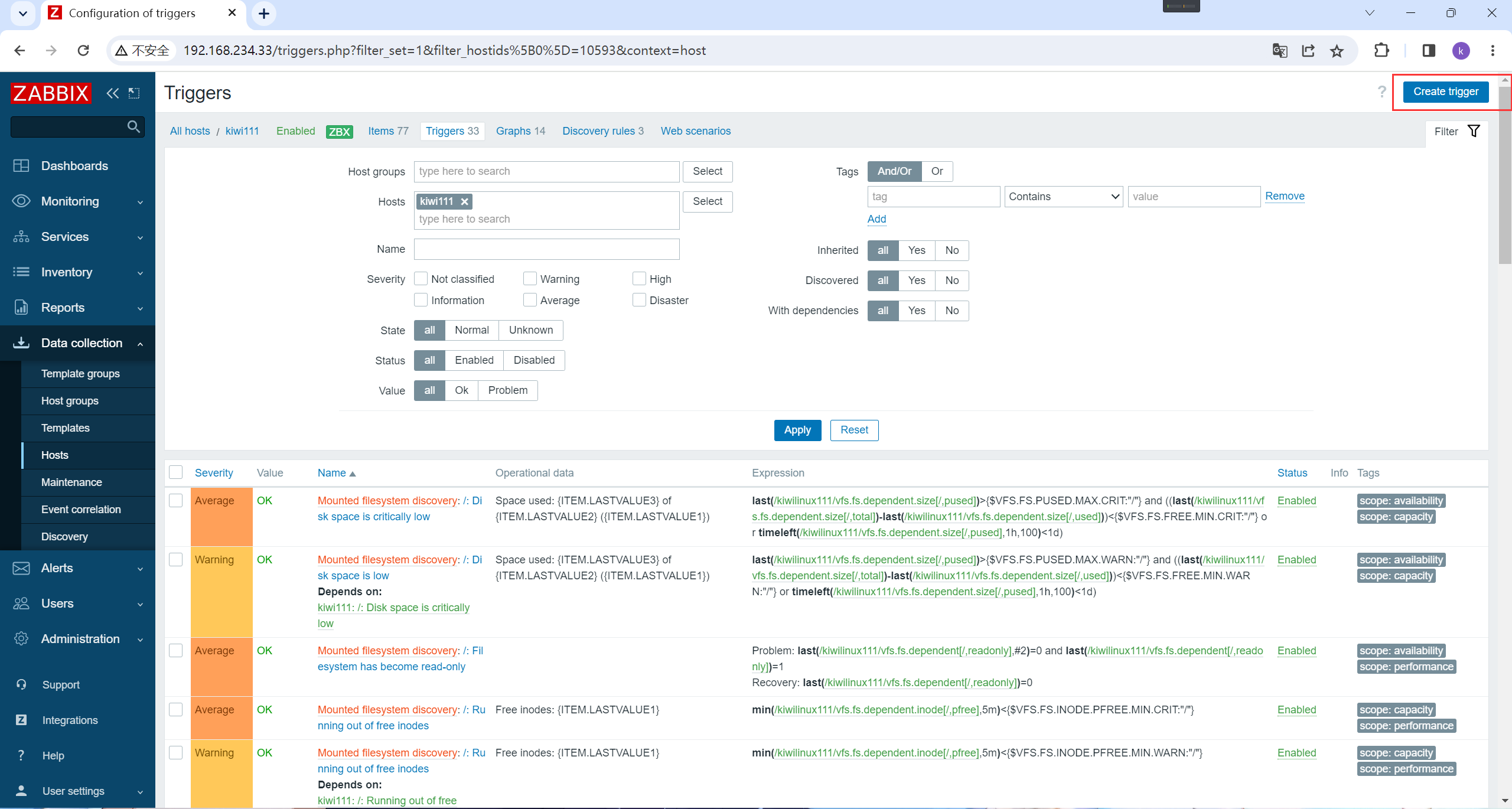The height and width of the screenshot is (809, 1512).
Task: Click the sidebar search magnifier icon
Action: pos(133,126)
